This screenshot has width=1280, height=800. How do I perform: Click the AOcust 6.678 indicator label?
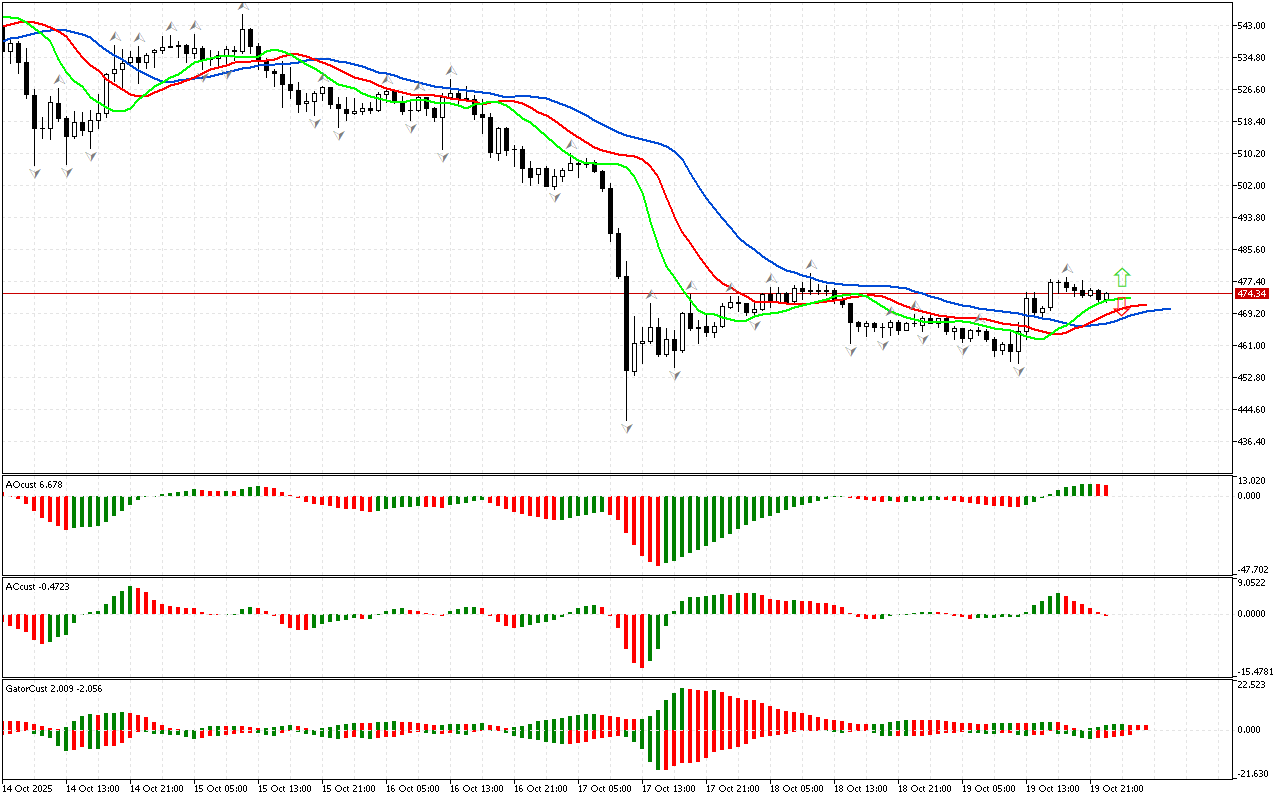(34, 484)
